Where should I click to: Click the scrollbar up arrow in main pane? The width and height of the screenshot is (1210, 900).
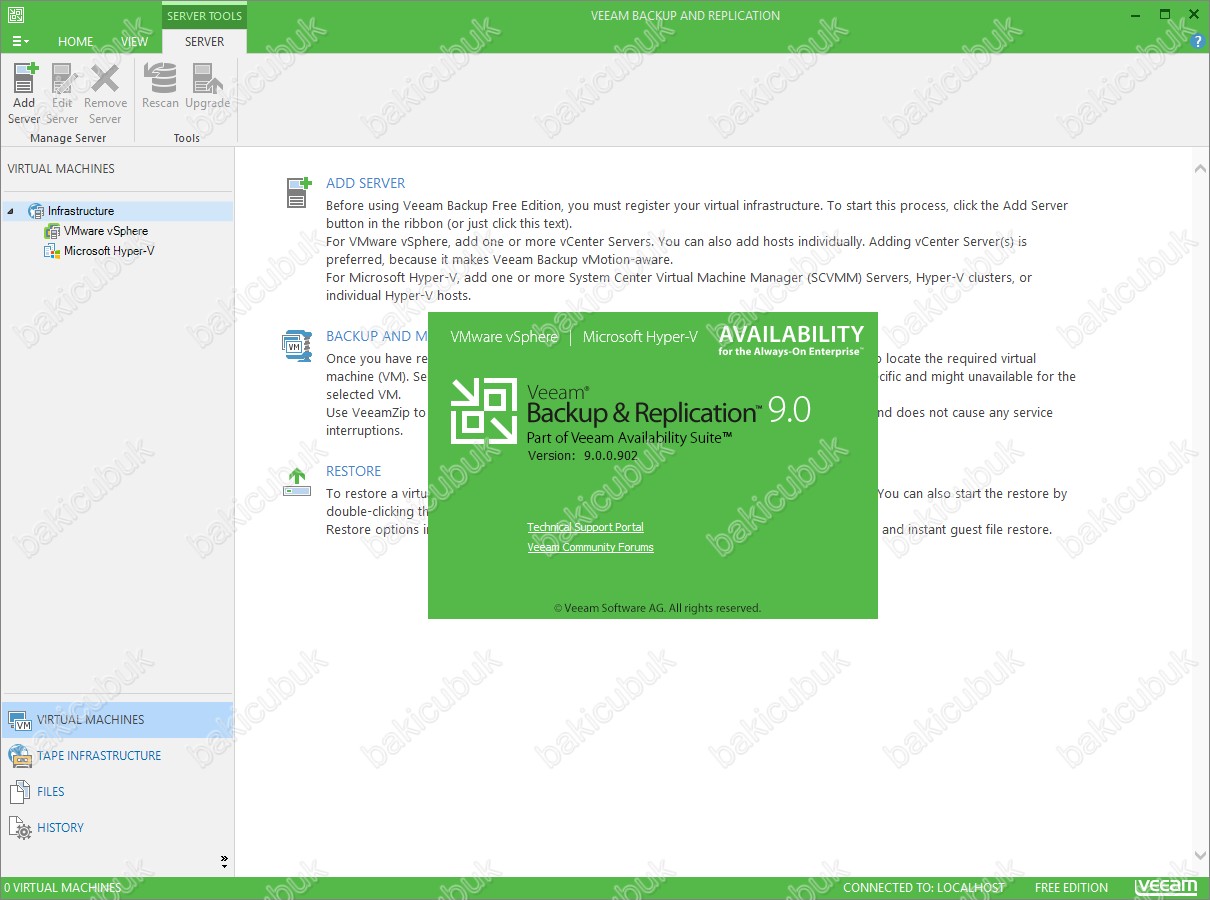1201,169
